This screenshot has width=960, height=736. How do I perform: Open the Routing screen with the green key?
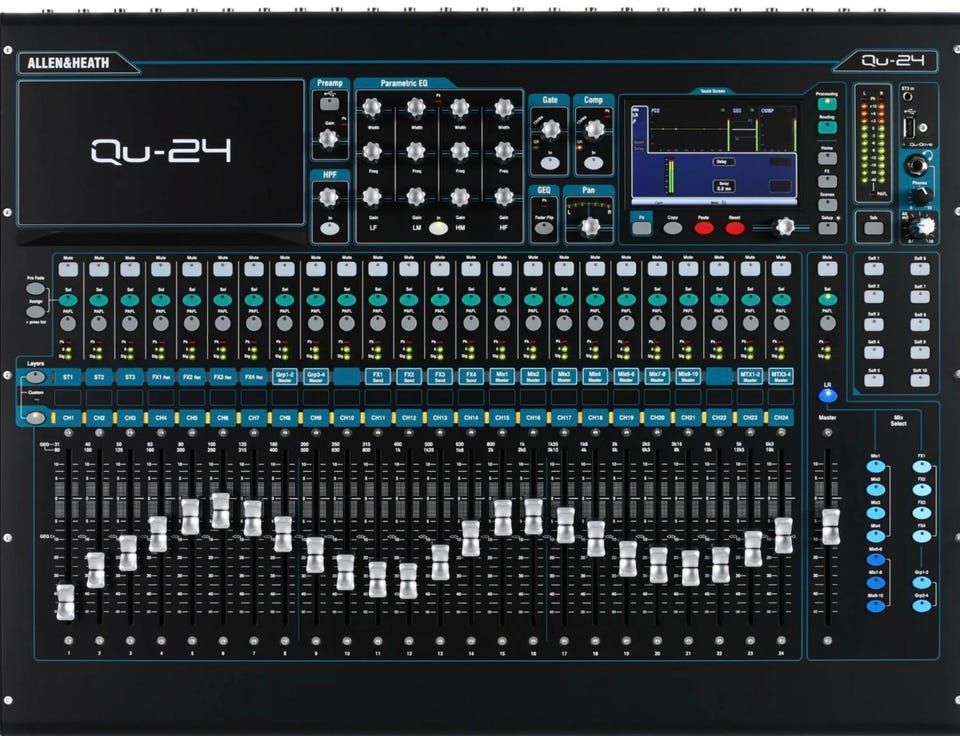pyautogui.click(x=827, y=127)
